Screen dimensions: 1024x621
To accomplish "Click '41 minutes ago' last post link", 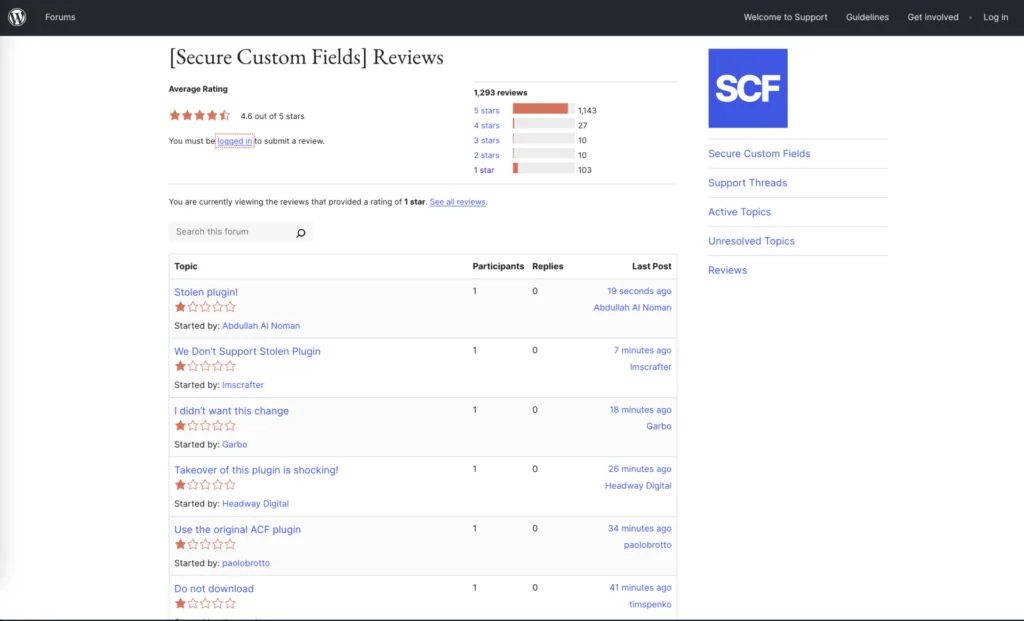I will [x=640, y=588].
